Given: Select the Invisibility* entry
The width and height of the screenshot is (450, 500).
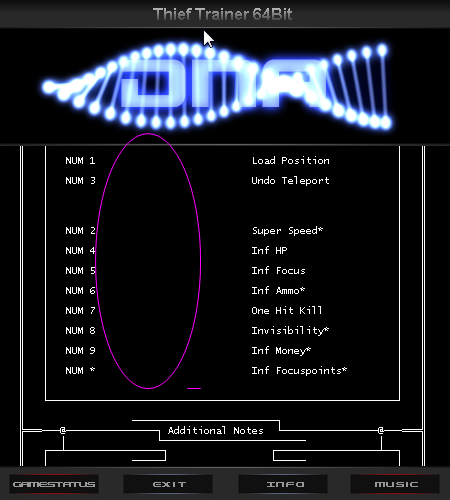Looking at the screenshot, I should tap(290, 331).
